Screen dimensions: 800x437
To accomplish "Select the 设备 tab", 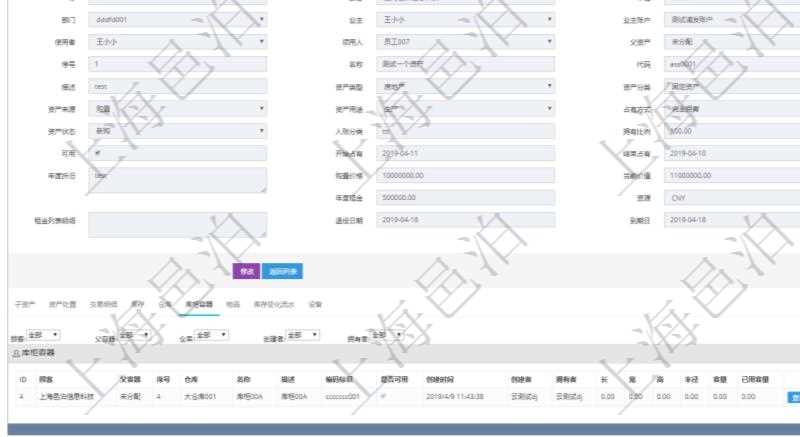I will [x=315, y=303].
